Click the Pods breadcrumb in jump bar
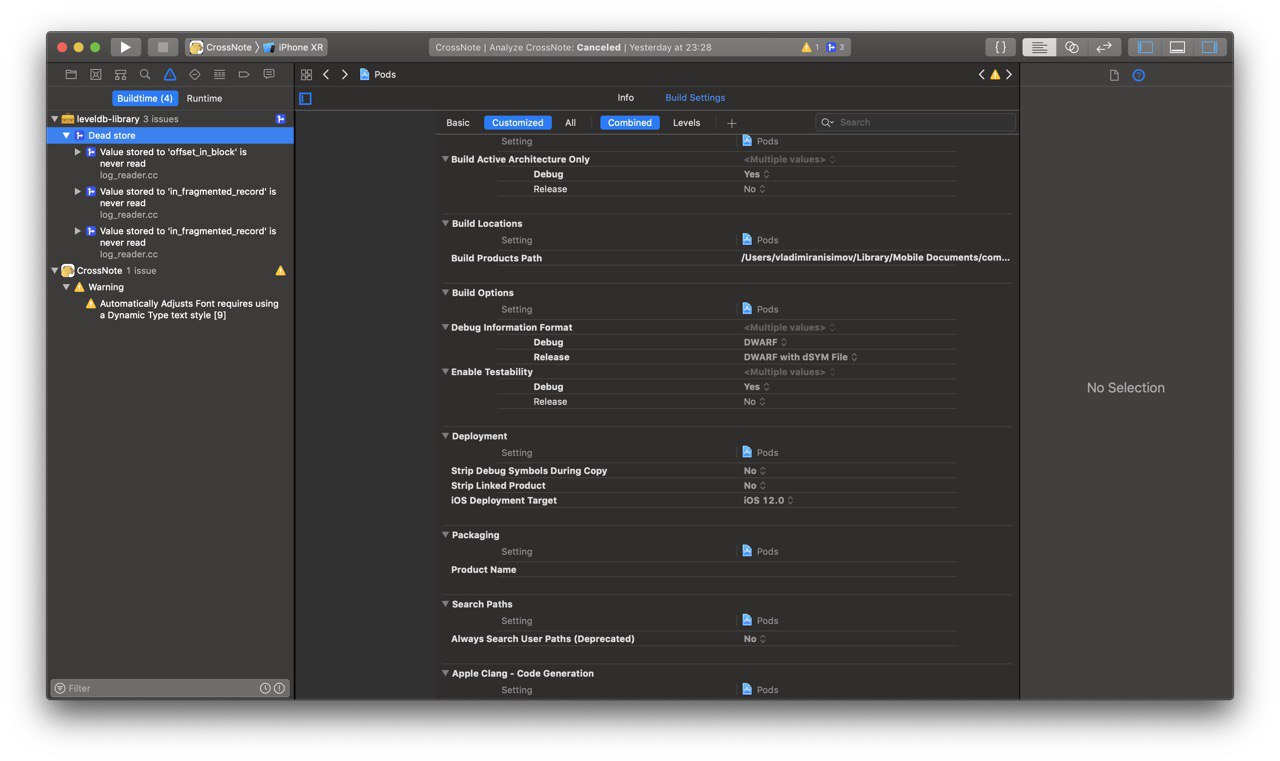This screenshot has width=1280, height=761. (378, 75)
